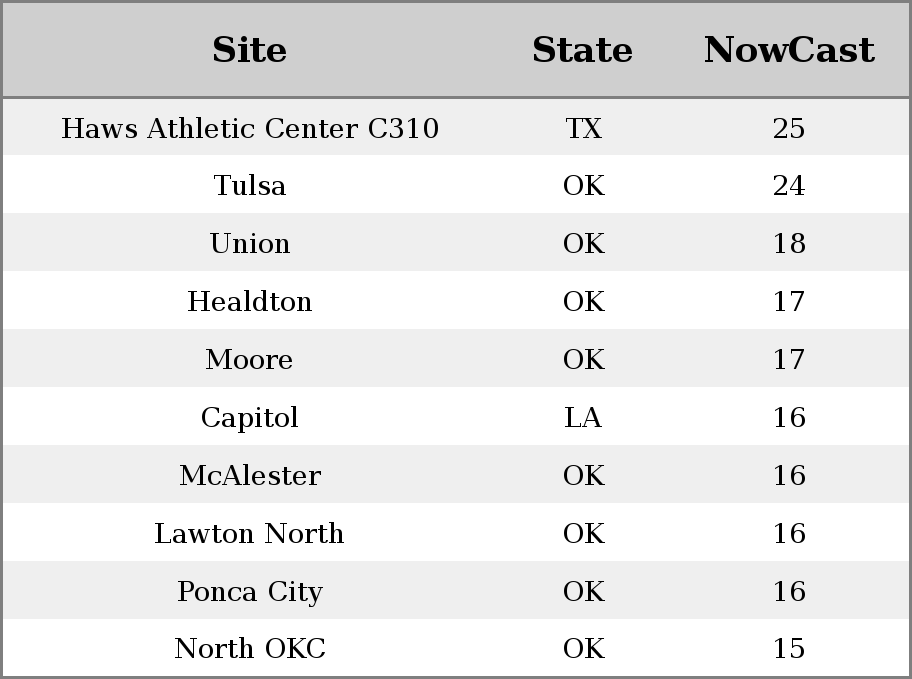Sort by the NowCast column header
The height and width of the screenshot is (679, 912).
click(x=789, y=50)
